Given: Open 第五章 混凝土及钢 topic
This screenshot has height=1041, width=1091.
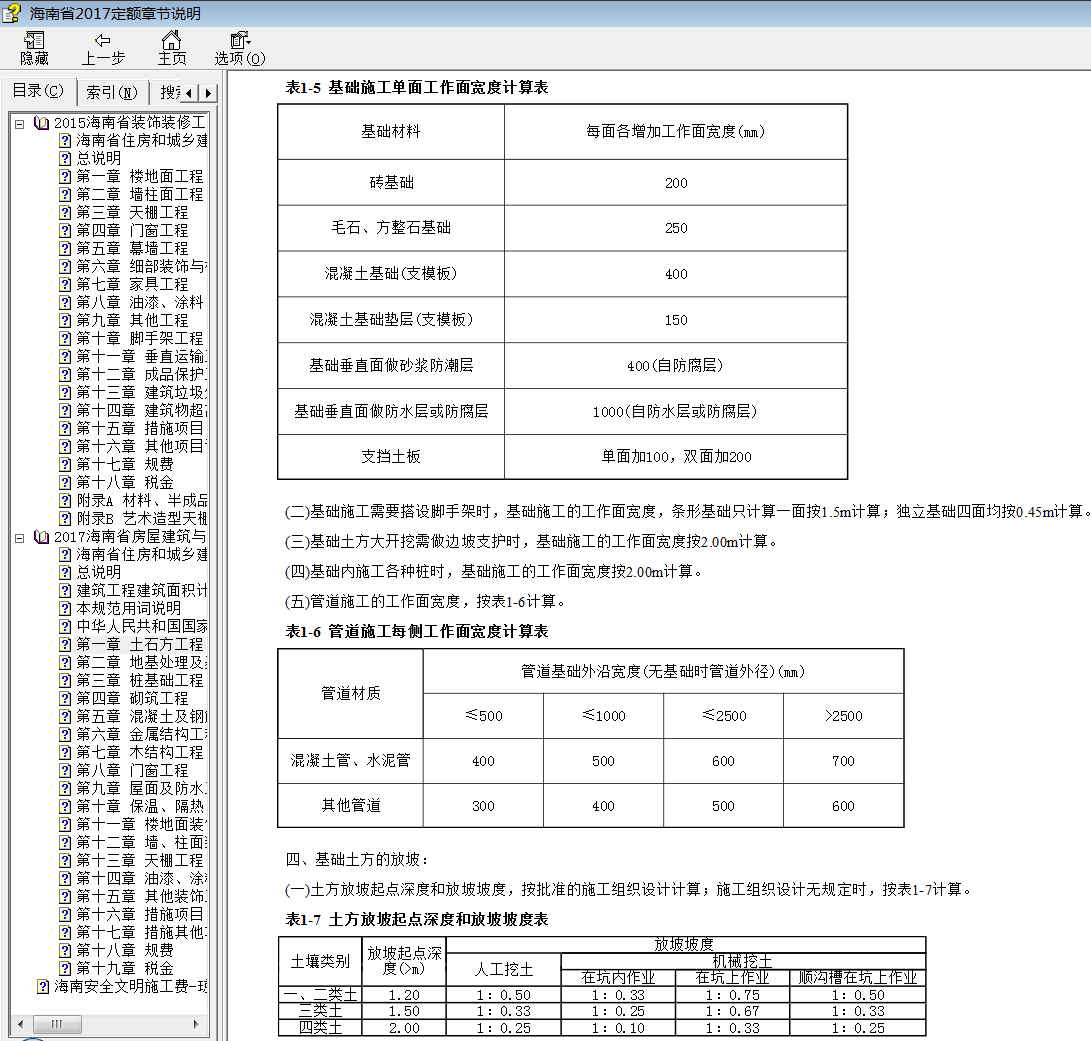Looking at the screenshot, I should click(x=141, y=717).
